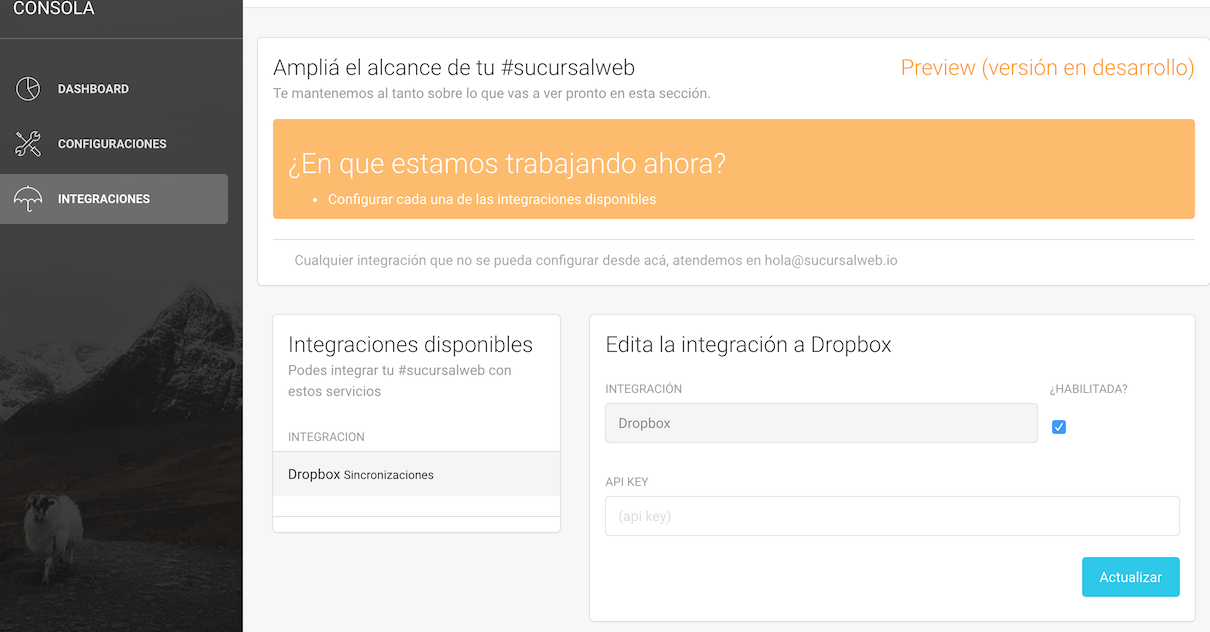Select the pie-chart Dashboard icon
Viewport: 1210px width, 632px height.
pyautogui.click(x=27, y=88)
